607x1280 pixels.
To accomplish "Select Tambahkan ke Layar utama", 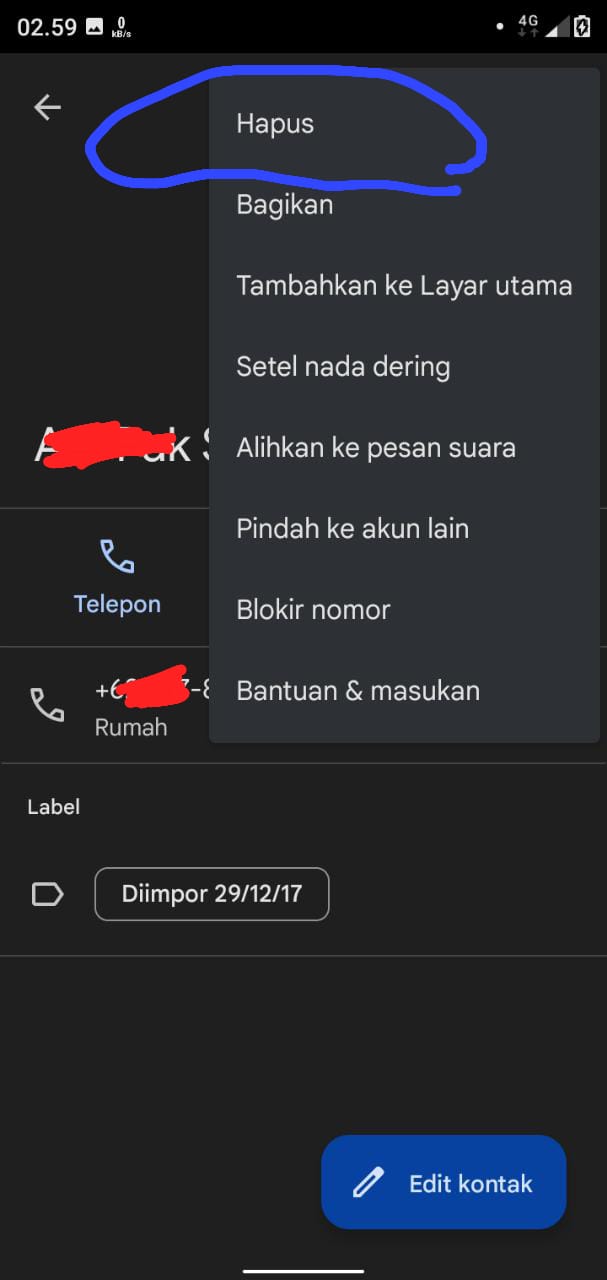I will [x=404, y=286].
